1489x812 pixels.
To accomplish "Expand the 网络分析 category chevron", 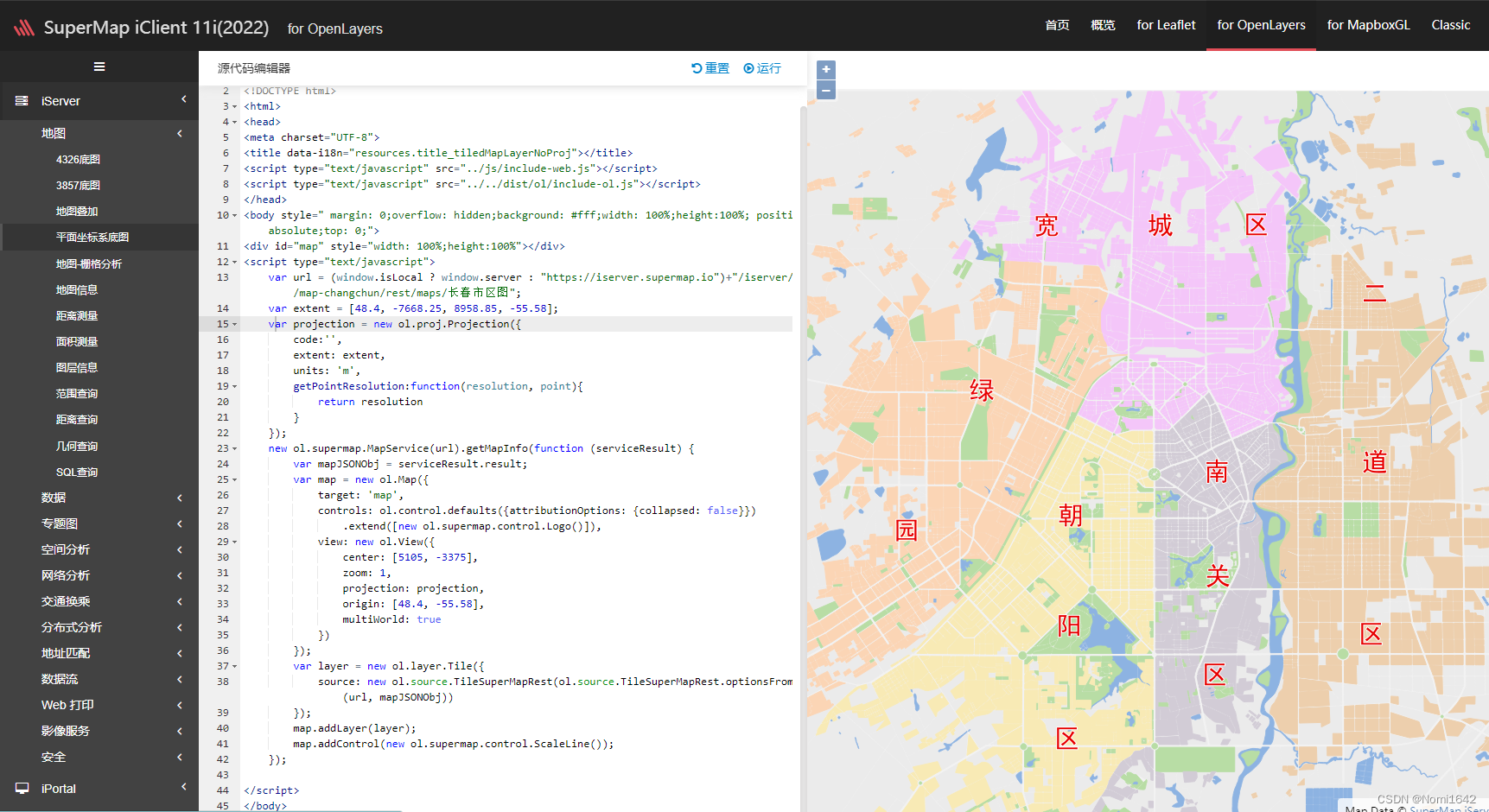I will (180, 575).
